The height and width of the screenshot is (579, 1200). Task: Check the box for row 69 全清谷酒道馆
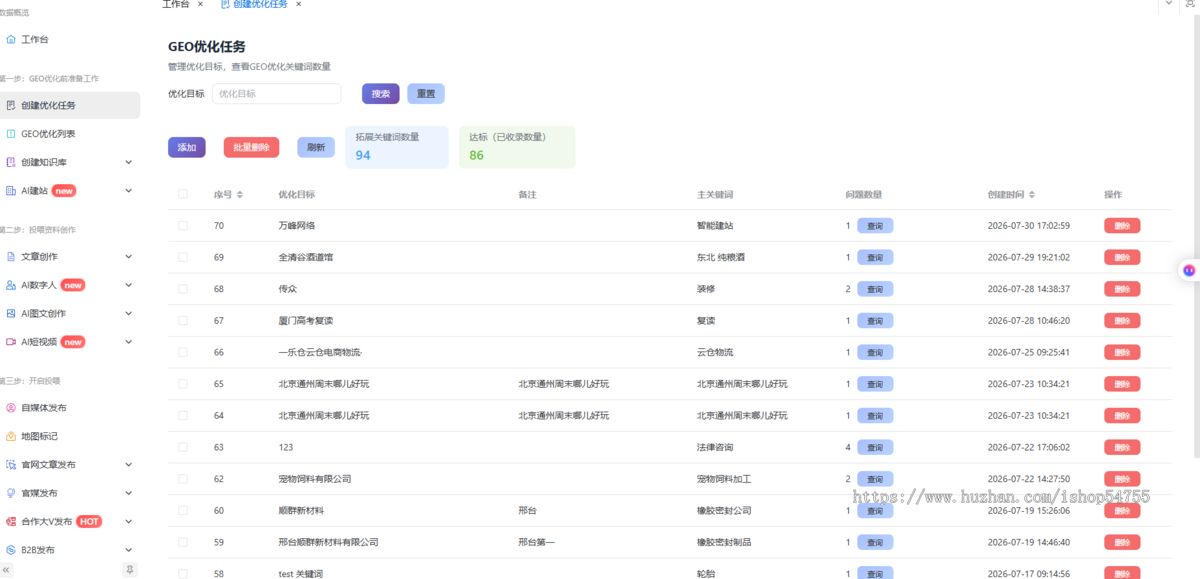tap(183, 257)
